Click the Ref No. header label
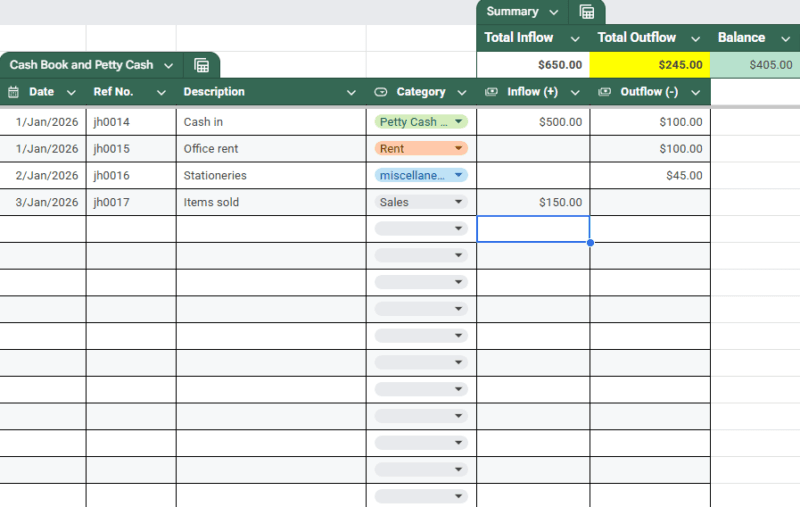The width and height of the screenshot is (800, 507). (x=113, y=92)
